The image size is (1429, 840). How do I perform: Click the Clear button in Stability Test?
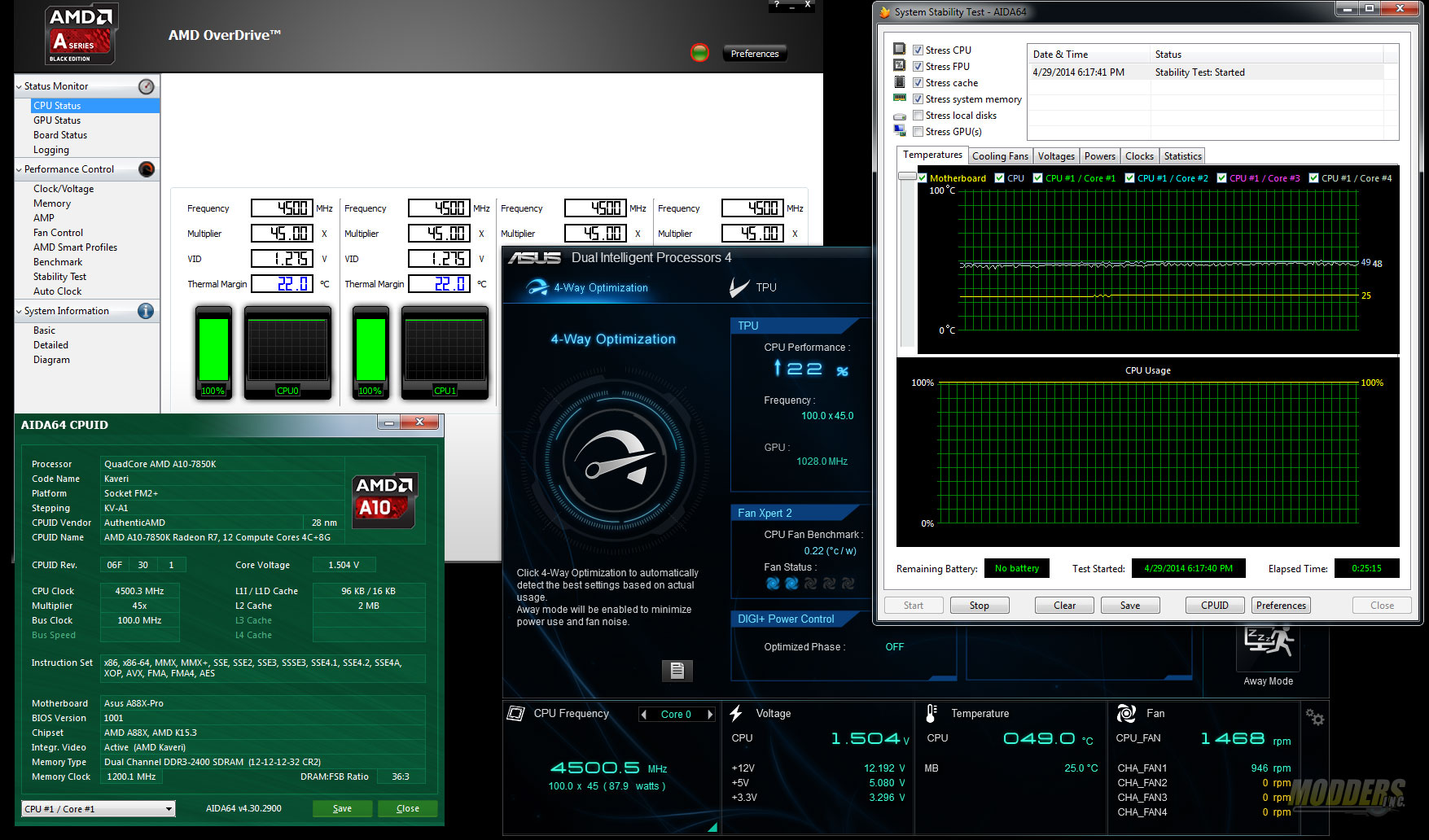tap(1064, 606)
